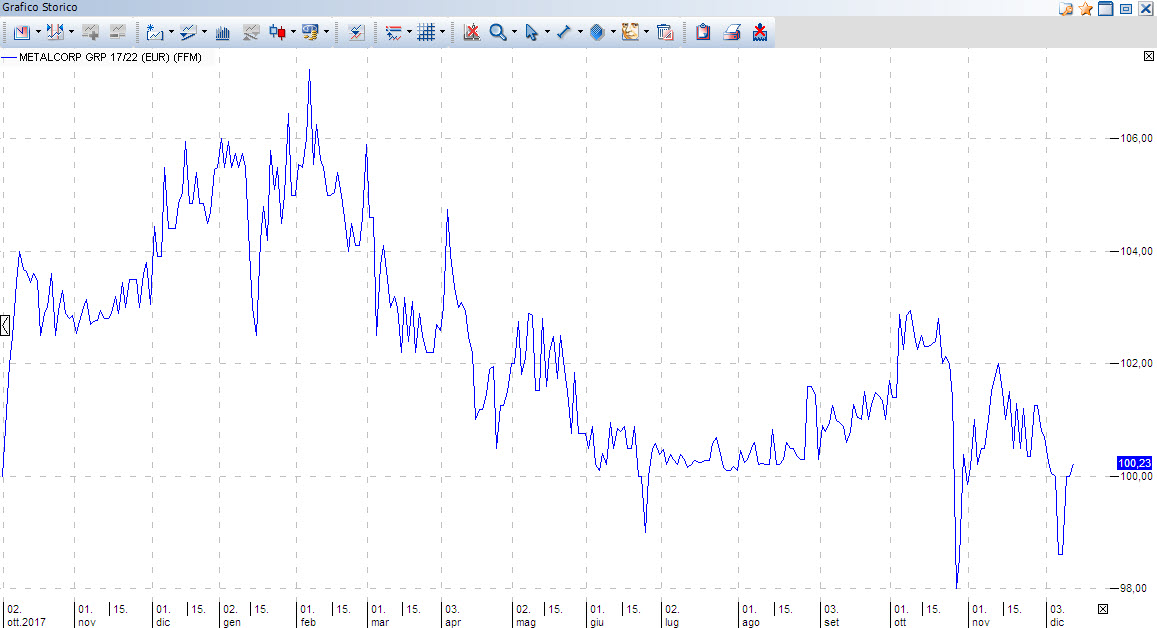
Task: Open the candlestick chart type dropdown arrow
Action: pyautogui.click(x=294, y=32)
